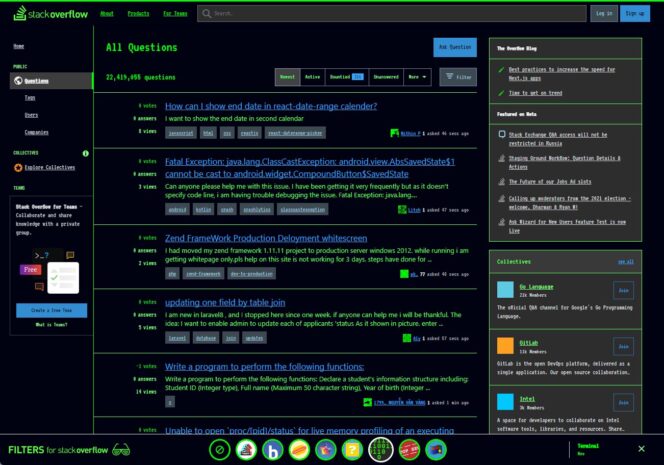Image resolution: width=664 pixels, height=465 pixels.
Task: Click the Log in button
Action: coord(604,14)
